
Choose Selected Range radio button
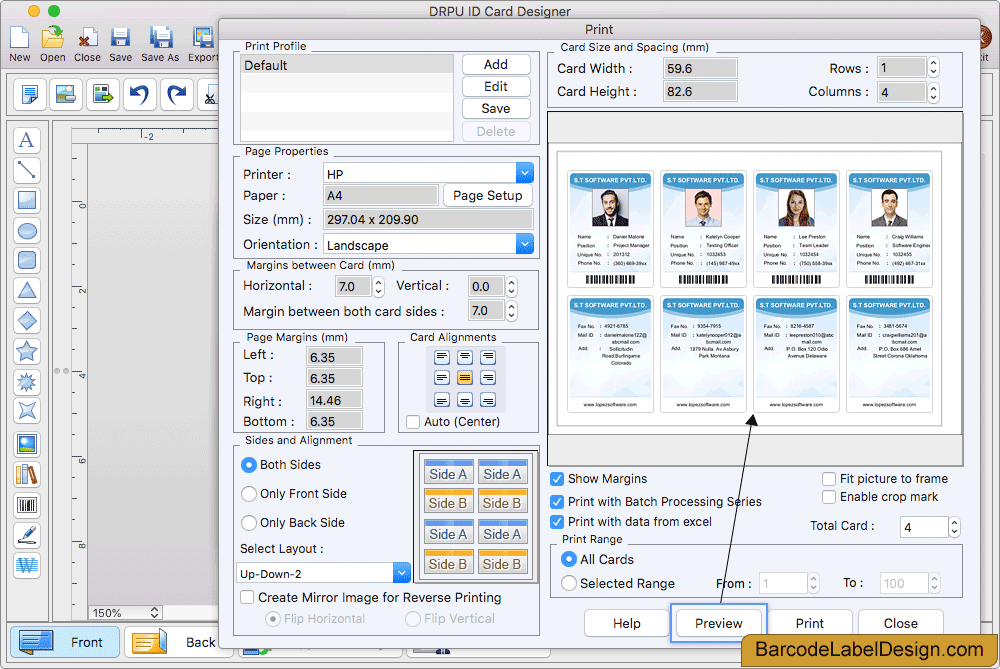tap(569, 584)
